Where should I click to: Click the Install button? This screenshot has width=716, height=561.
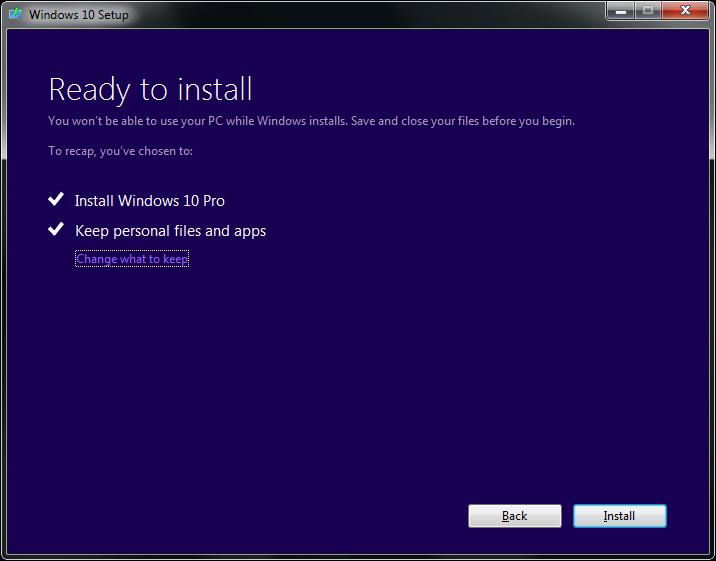620,516
